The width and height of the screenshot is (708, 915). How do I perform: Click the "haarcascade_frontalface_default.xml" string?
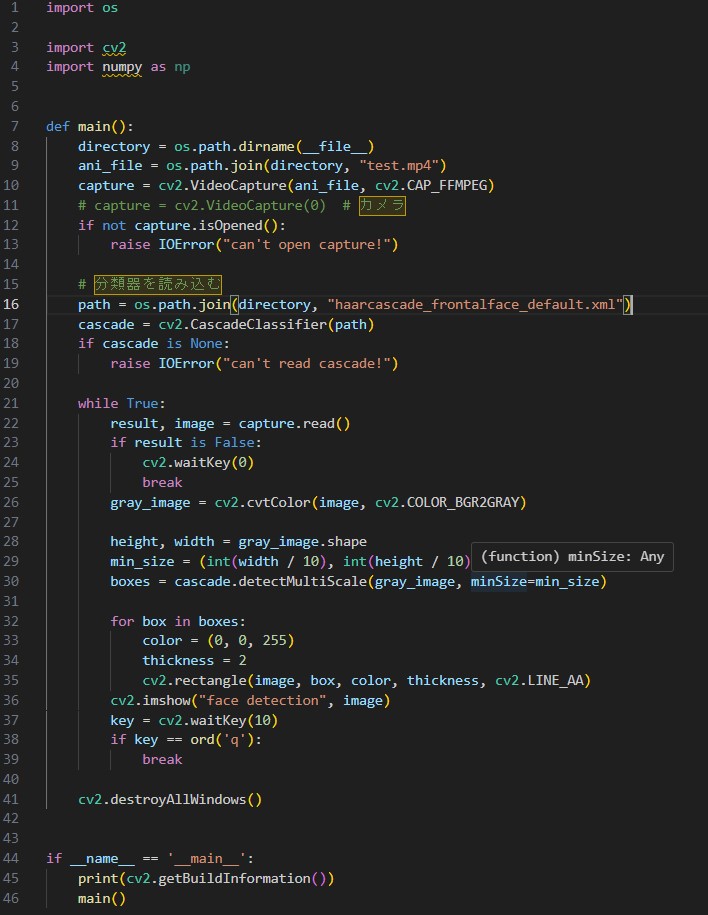[x=476, y=304]
